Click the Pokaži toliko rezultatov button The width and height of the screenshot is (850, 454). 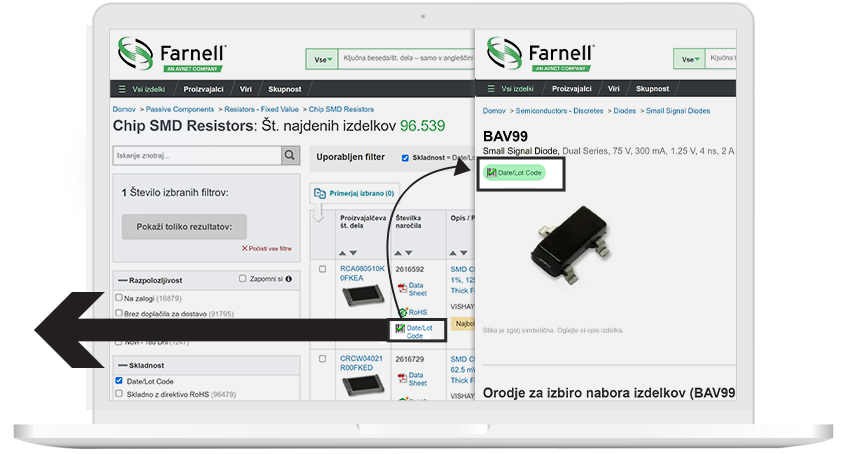click(x=184, y=227)
